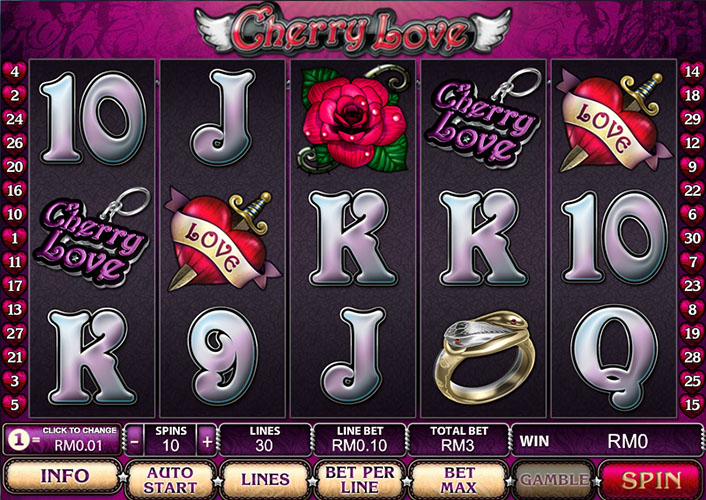
Task: Click the Line Bet RM0.10 display
Action: [x=359, y=440]
